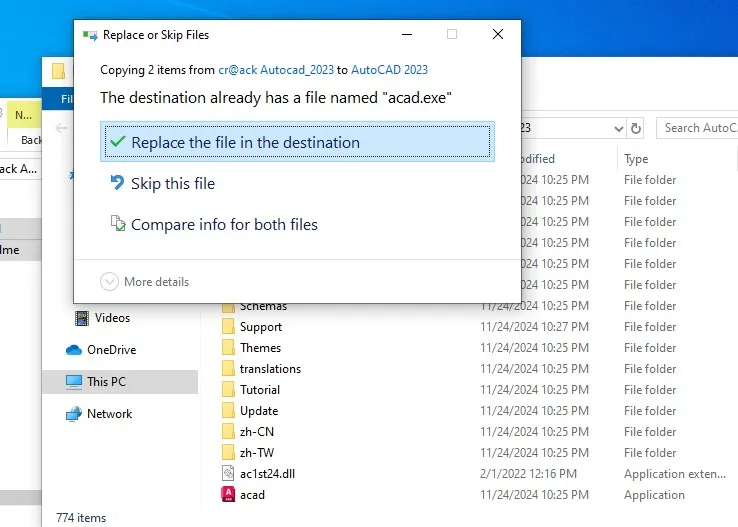Select the zh-CN folder
This screenshot has height=527, width=738.
pyautogui.click(x=256, y=432)
